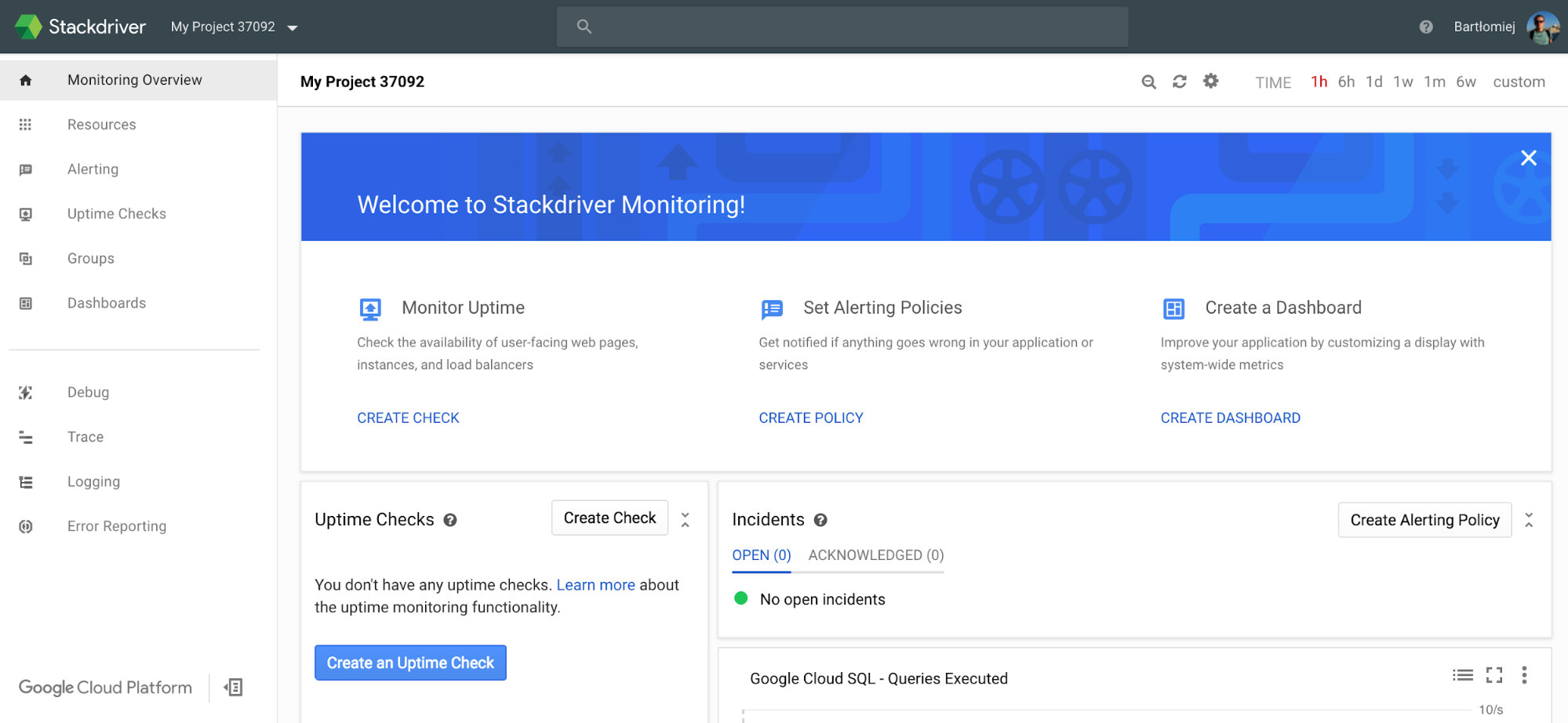
Task: Click the zoom magnifier icon beside refresh
Action: [x=1148, y=82]
